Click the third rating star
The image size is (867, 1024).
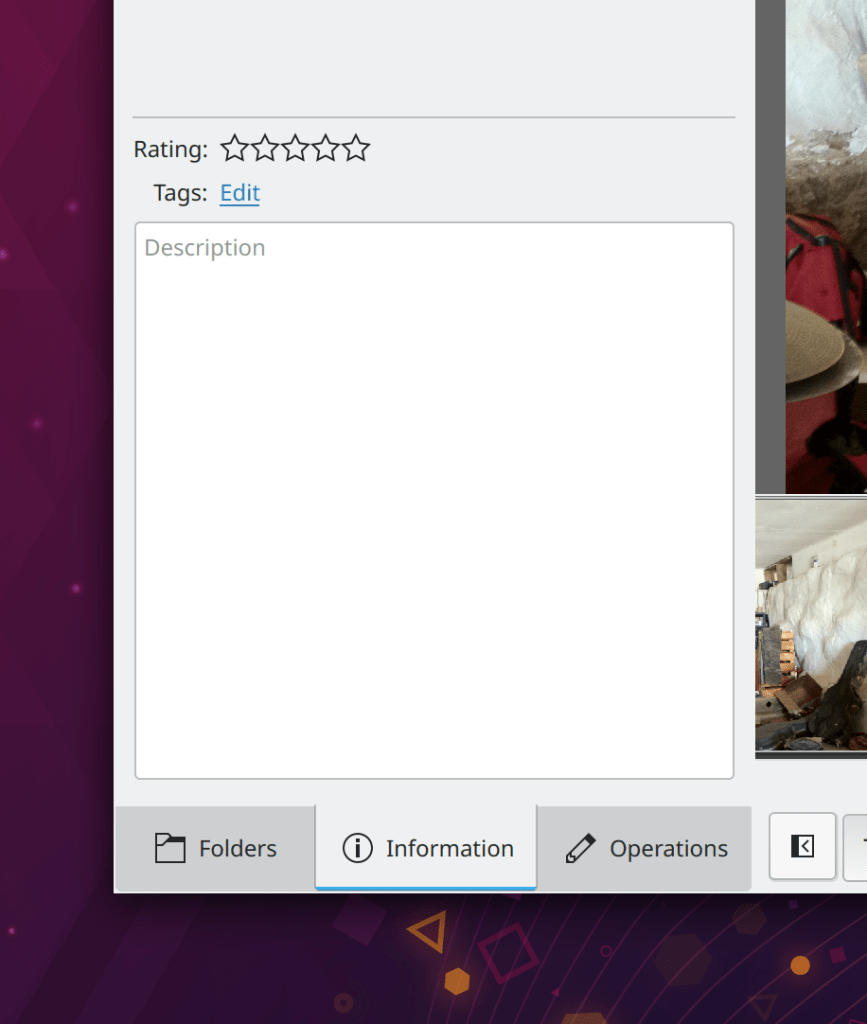[295, 149]
